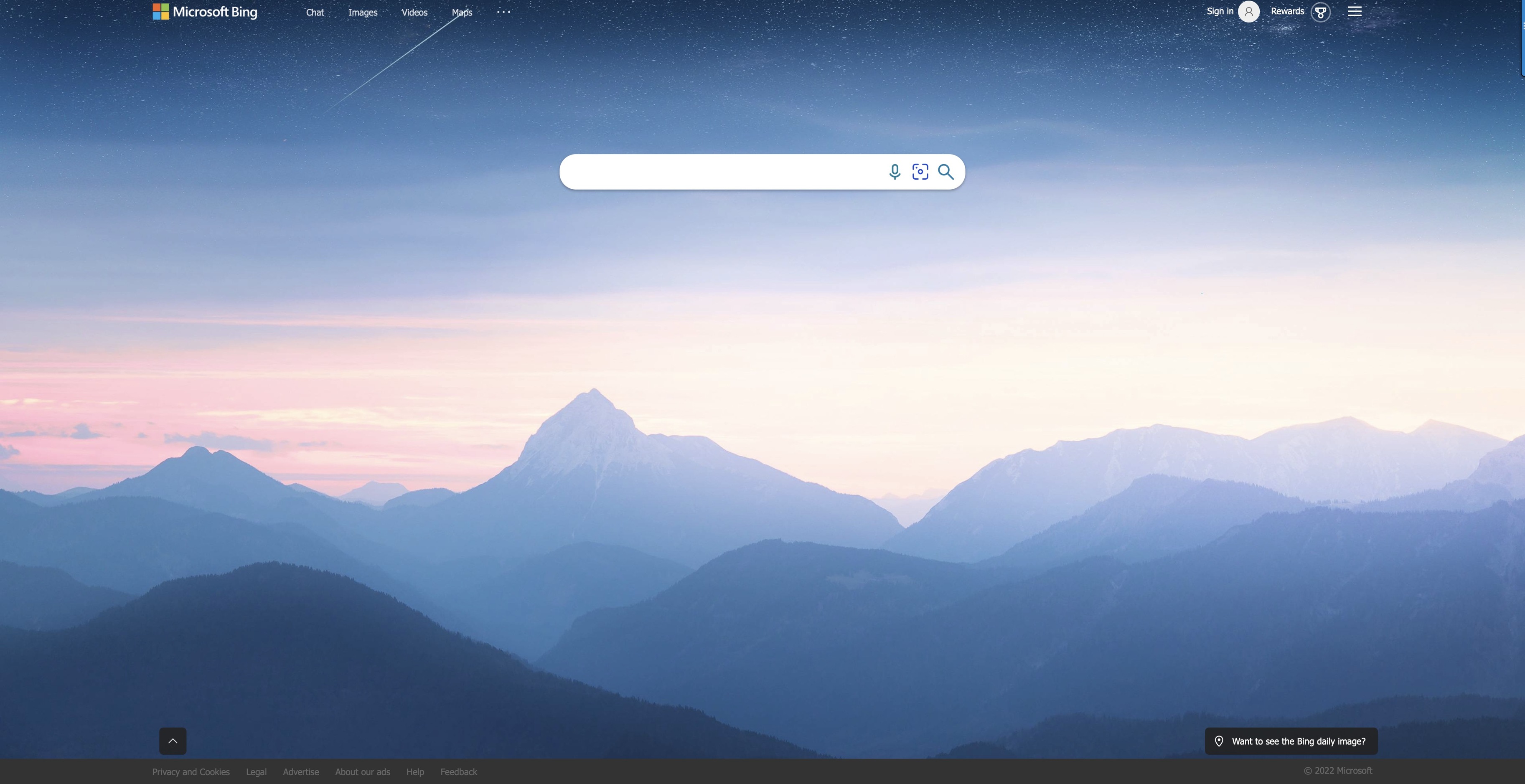The image size is (1525, 784).
Task: Switch to Videos search
Action: pyautogui.click(x=414, y=13)
